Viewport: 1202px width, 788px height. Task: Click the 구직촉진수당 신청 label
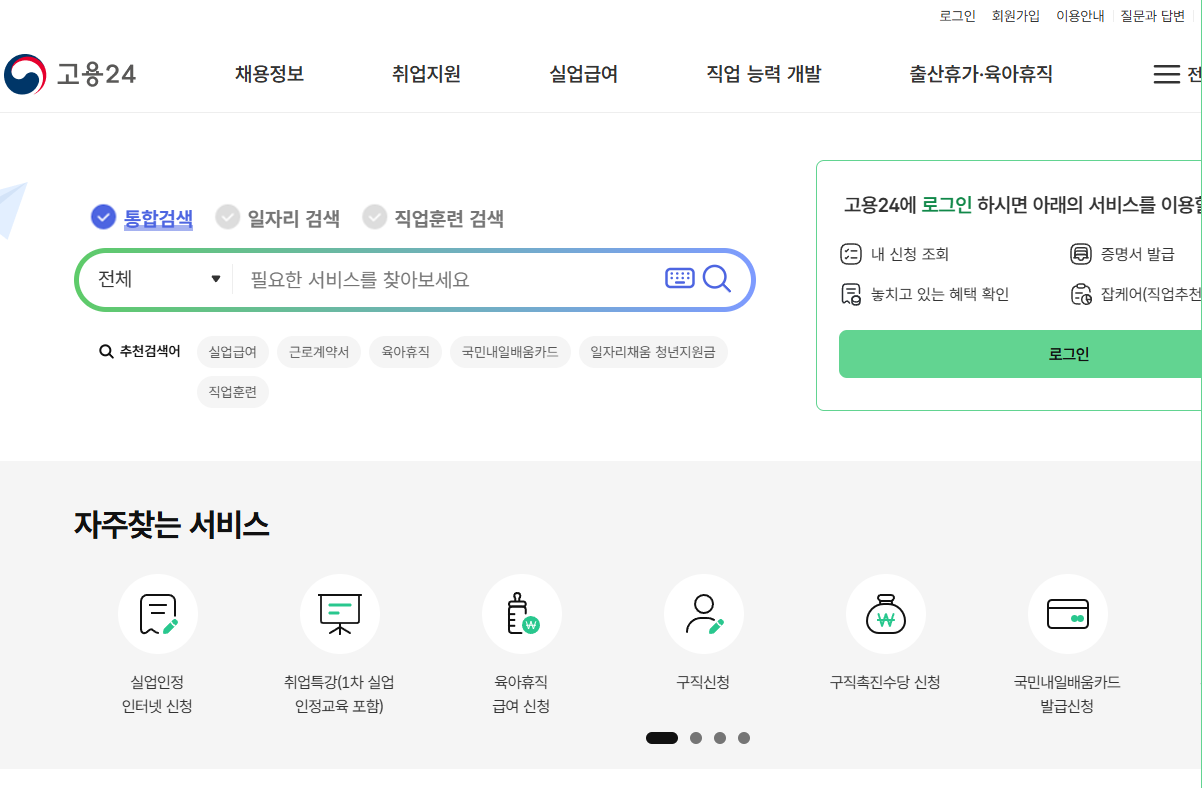coord(885,682)
